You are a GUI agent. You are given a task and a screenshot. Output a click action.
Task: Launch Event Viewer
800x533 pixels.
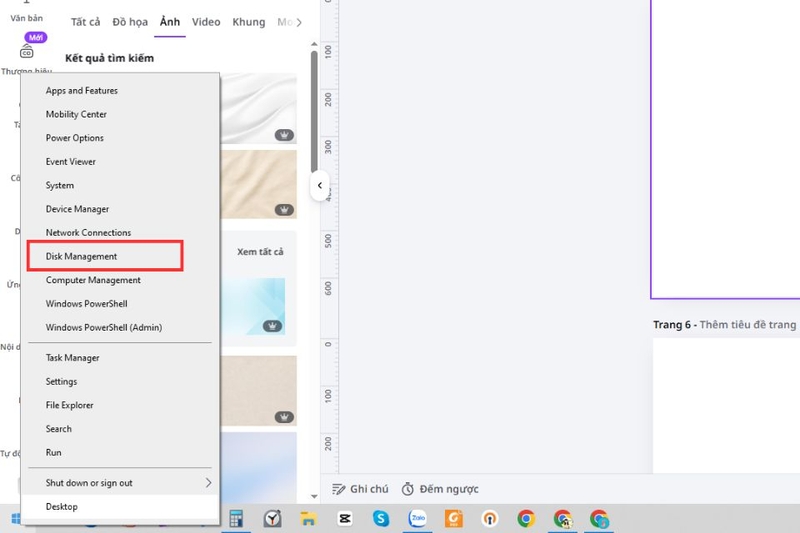point(70,162)
